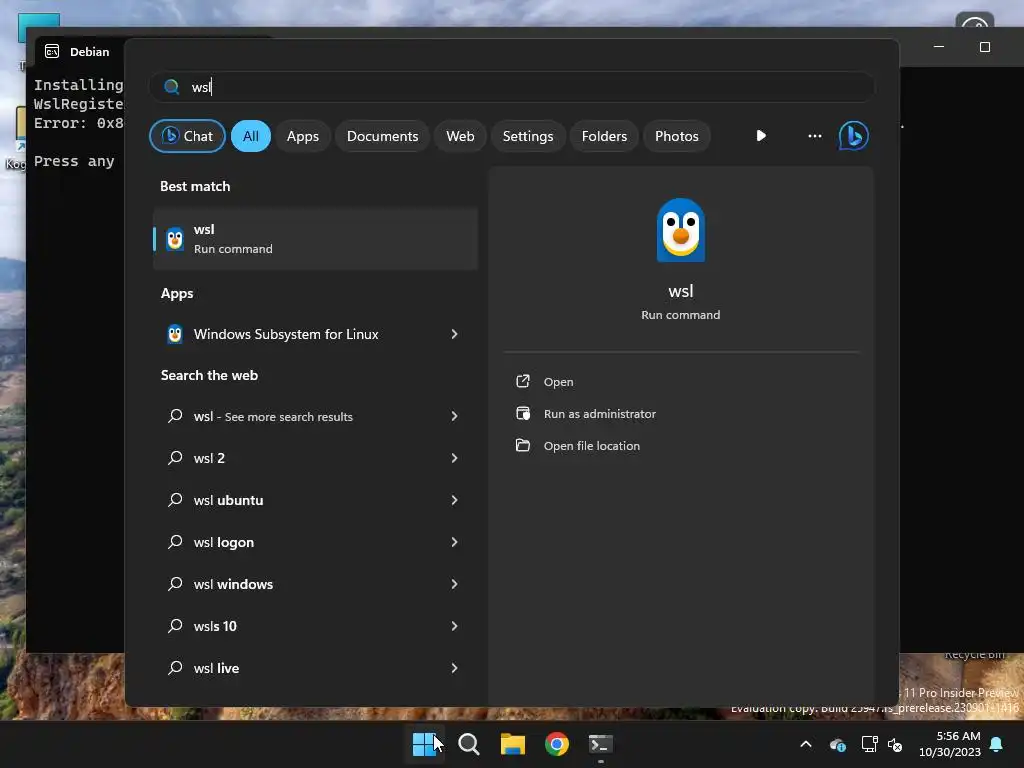Image resolution: width=1024 pixels, height=768 pixels.
Task: Expand the 'wsl live' suggestion arrow
Action: pyautogui.click(x=454, y=668)
